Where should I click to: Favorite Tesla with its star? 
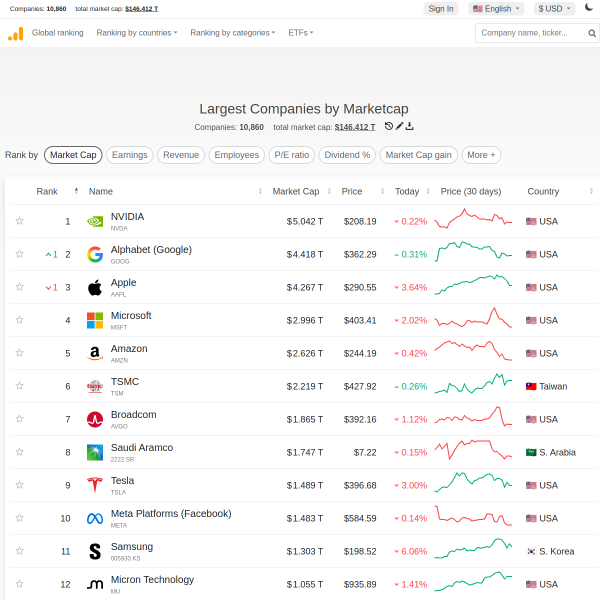(20, 485)
